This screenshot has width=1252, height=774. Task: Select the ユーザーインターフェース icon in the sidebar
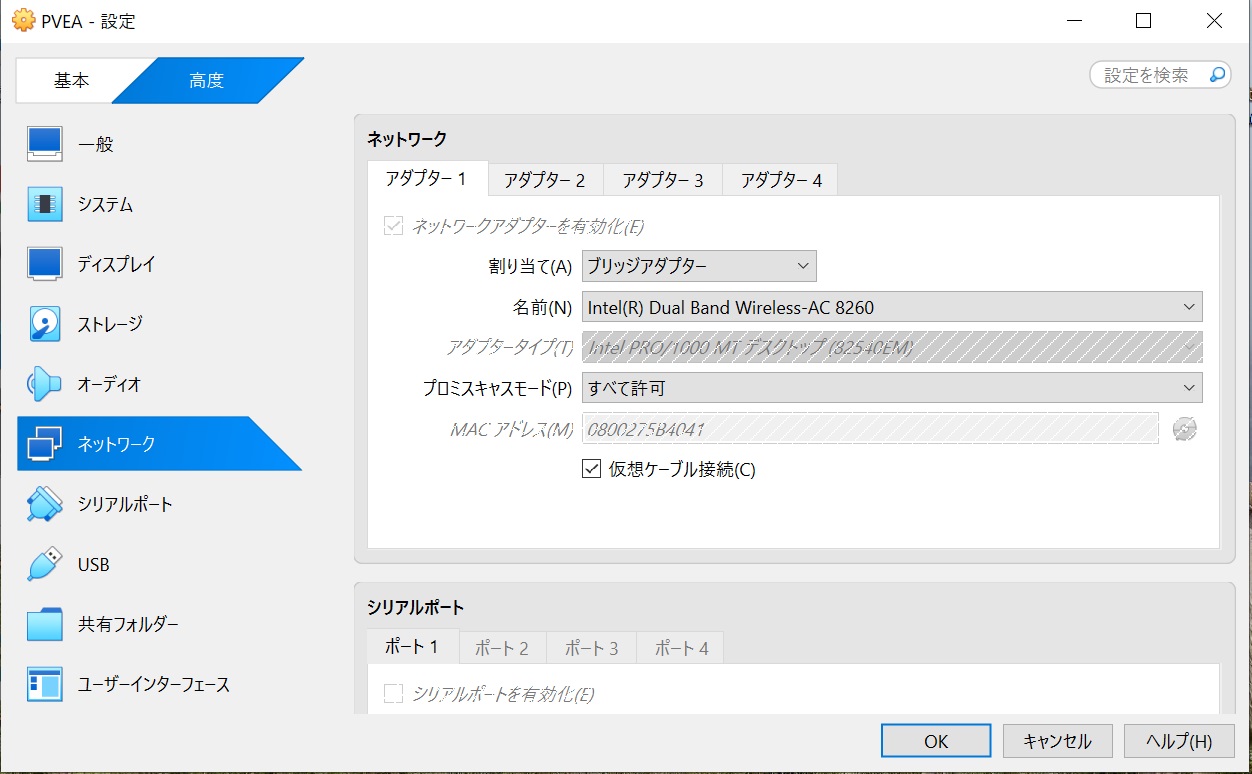(45, 685)
